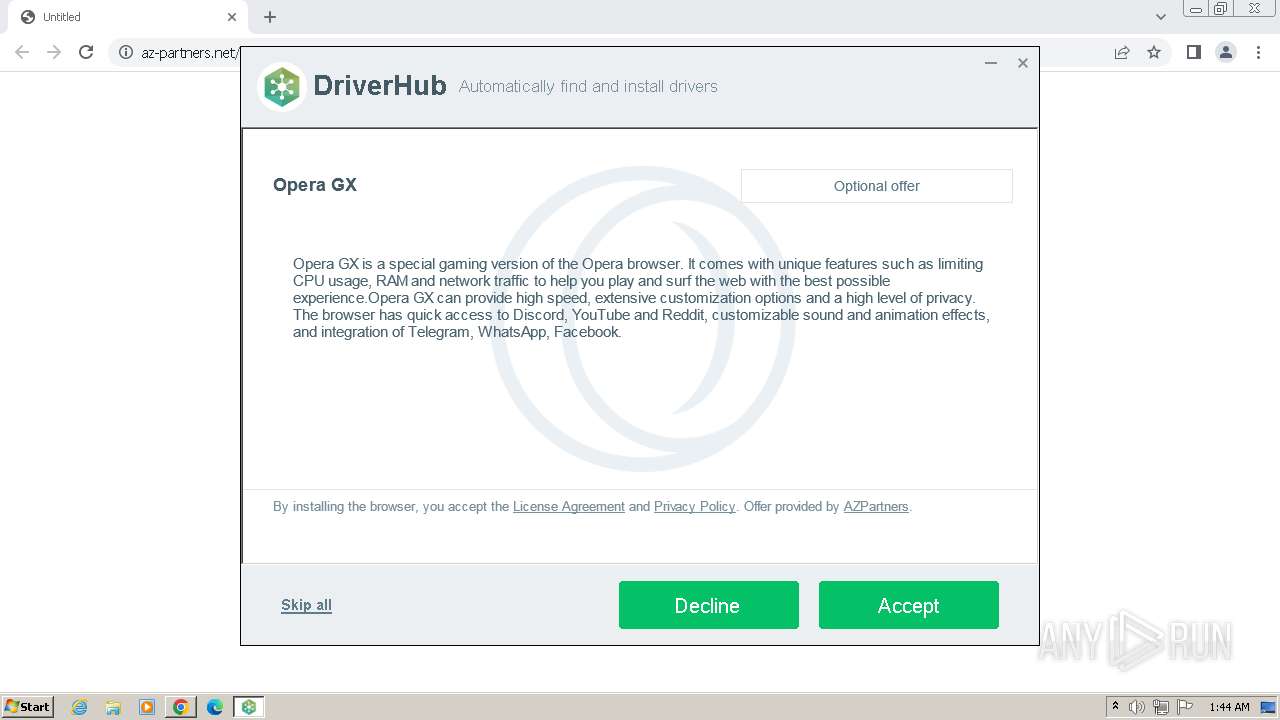The image size is (1280, 720).
Task: Click the Skip all link
Action: tap(306, 605)
